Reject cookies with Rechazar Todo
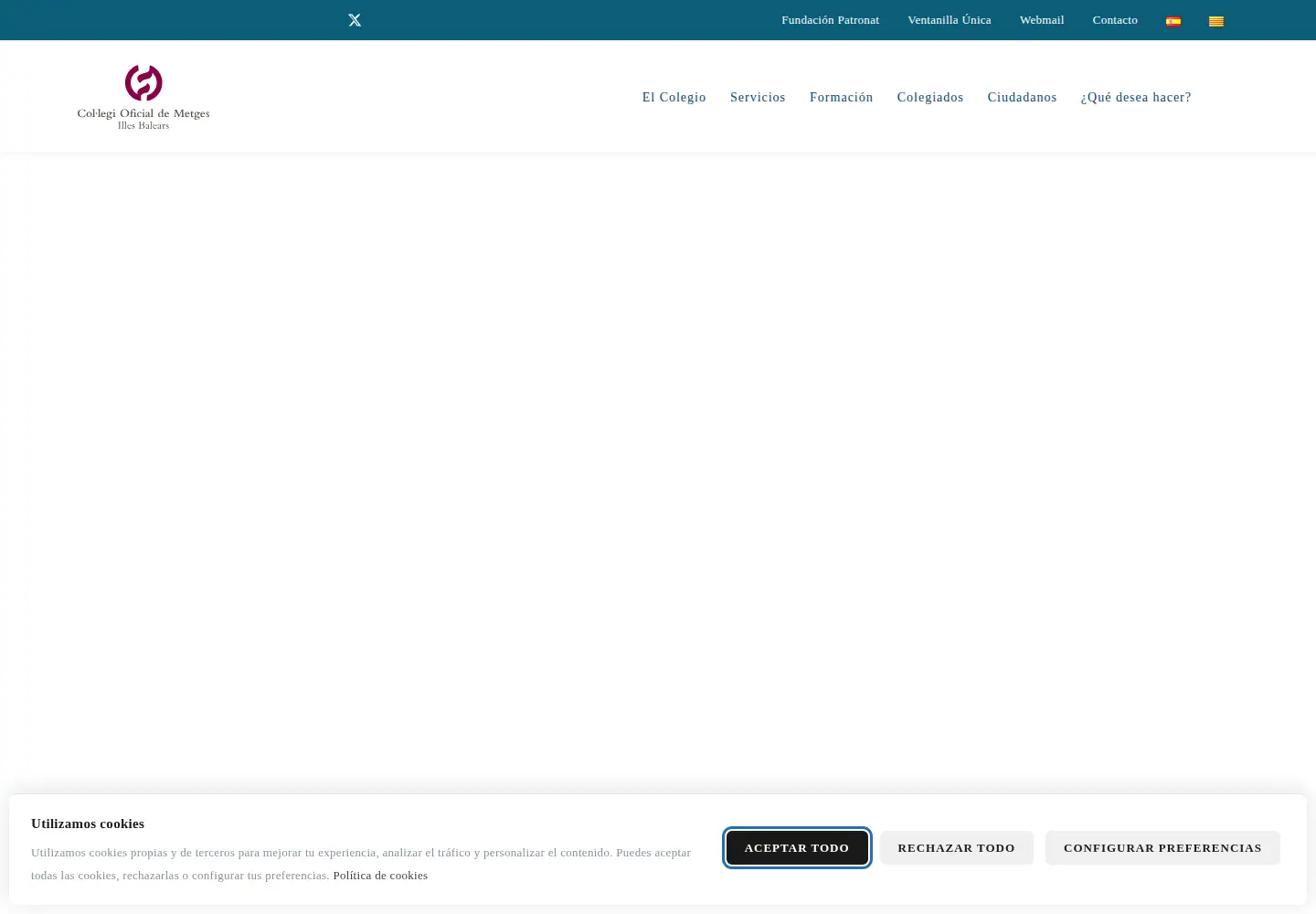Viewport: 1316px width, 914px height. click(956, 848)
